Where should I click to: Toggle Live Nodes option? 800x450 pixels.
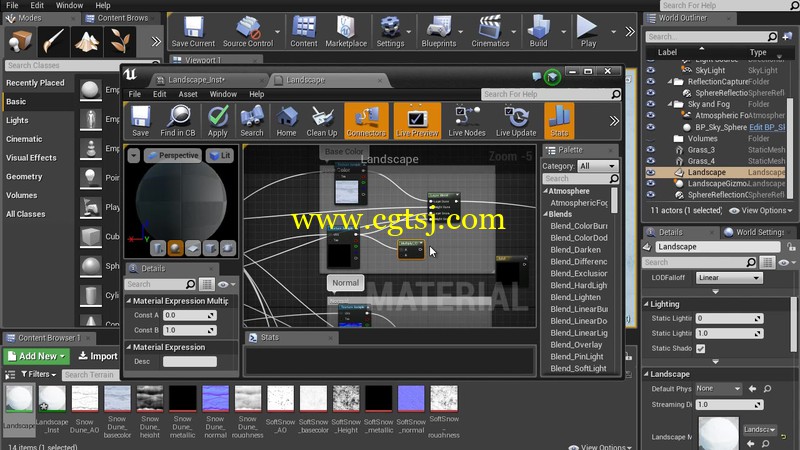tap(467, 120)
